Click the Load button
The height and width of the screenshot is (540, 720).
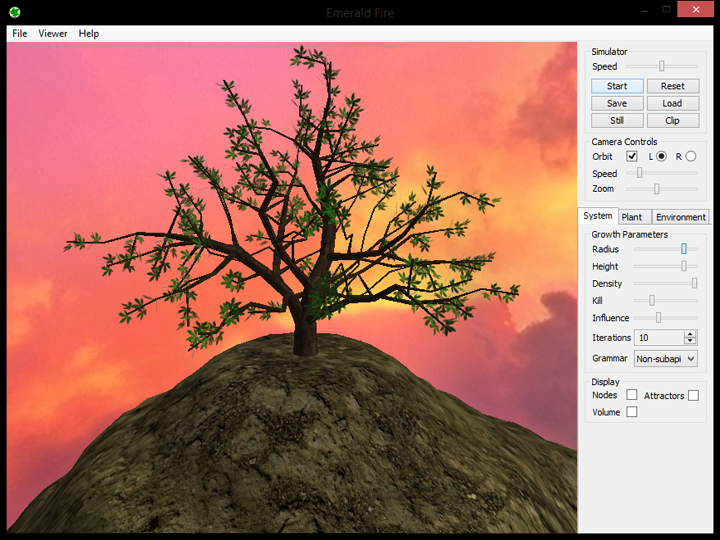(672, 103)
